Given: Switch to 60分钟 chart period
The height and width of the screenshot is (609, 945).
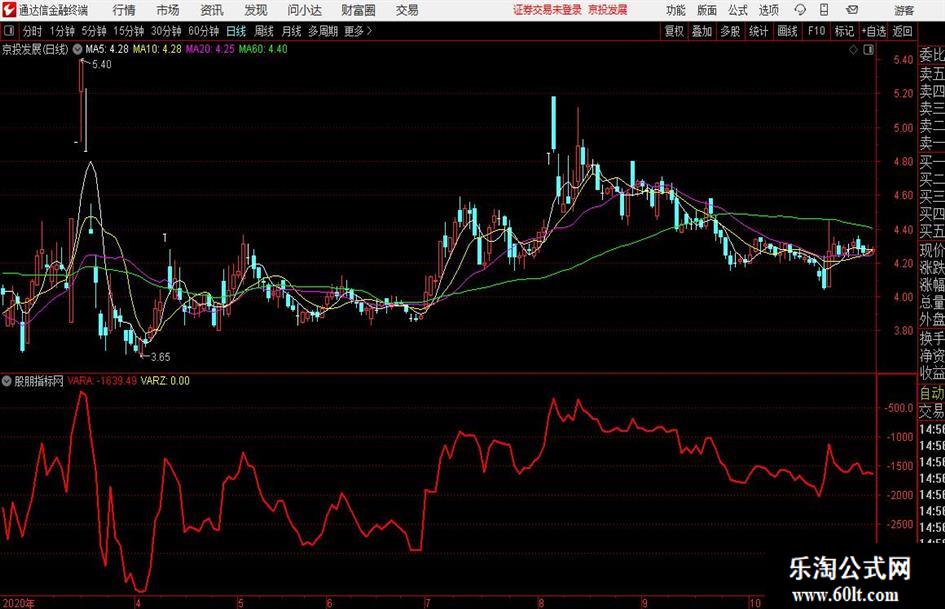Looking at the screenshot, I should click(203, 31).
